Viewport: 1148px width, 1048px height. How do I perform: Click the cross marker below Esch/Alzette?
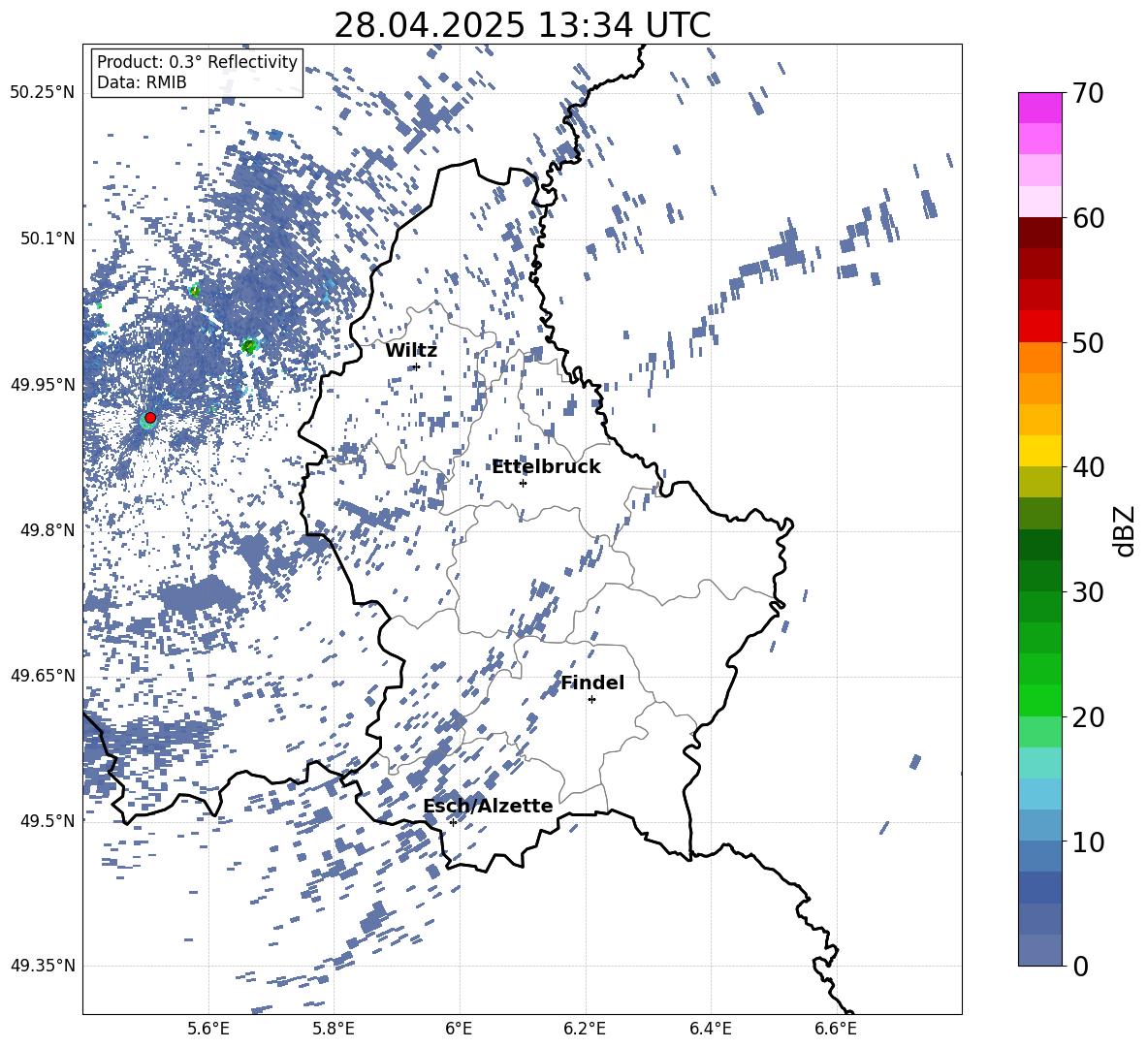click(x=453, y=822)
